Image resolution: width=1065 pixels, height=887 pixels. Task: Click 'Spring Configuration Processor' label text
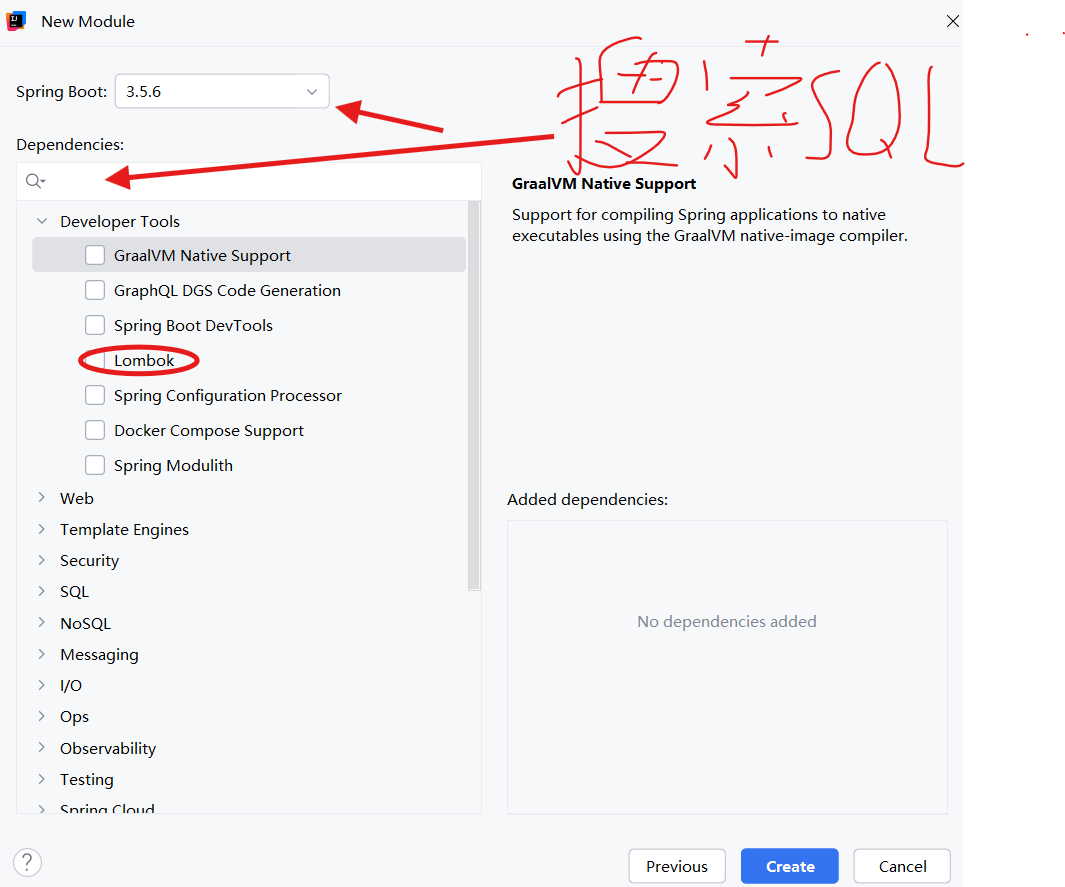click(228, 395)
